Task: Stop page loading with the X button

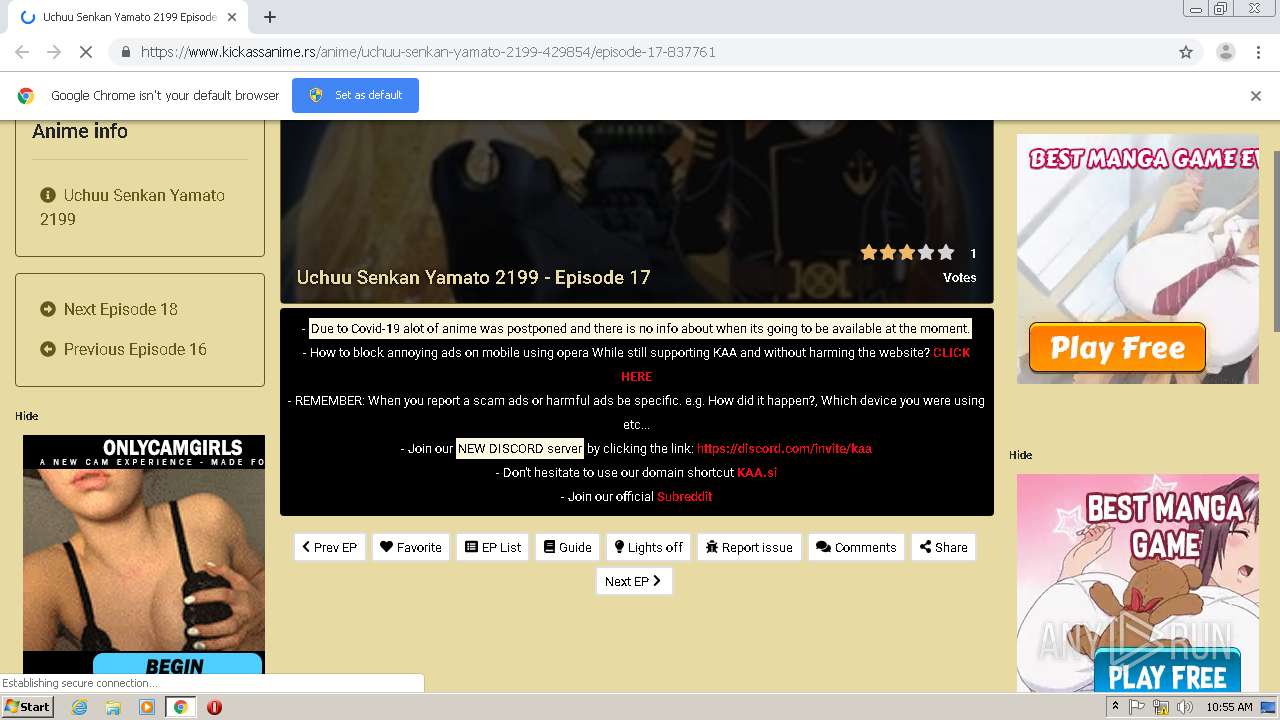Action: click(86, 52)
